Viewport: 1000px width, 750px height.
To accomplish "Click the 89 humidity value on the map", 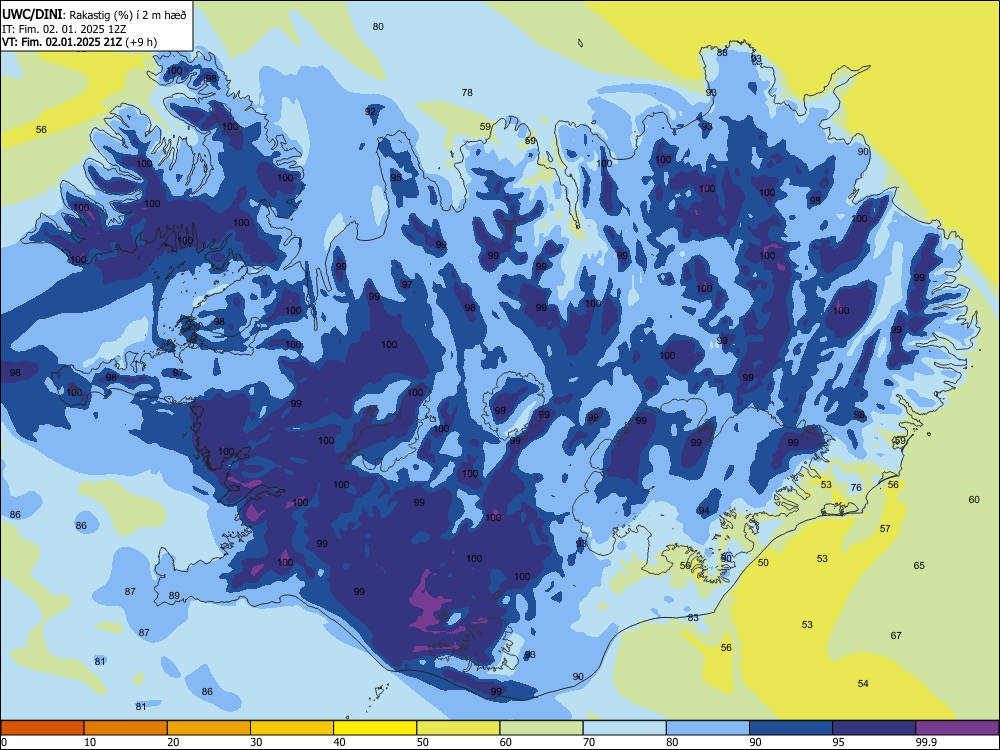I will click(x=174, y=596).
